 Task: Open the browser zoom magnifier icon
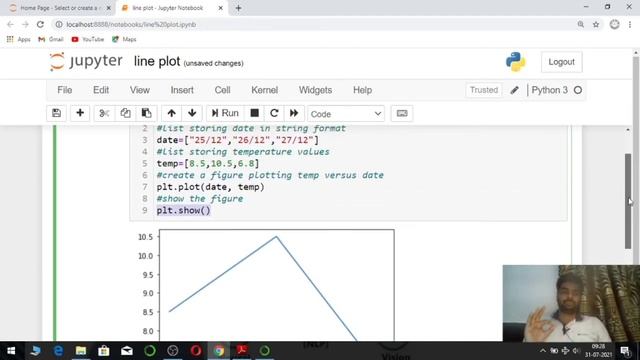(x=580, y=24)
